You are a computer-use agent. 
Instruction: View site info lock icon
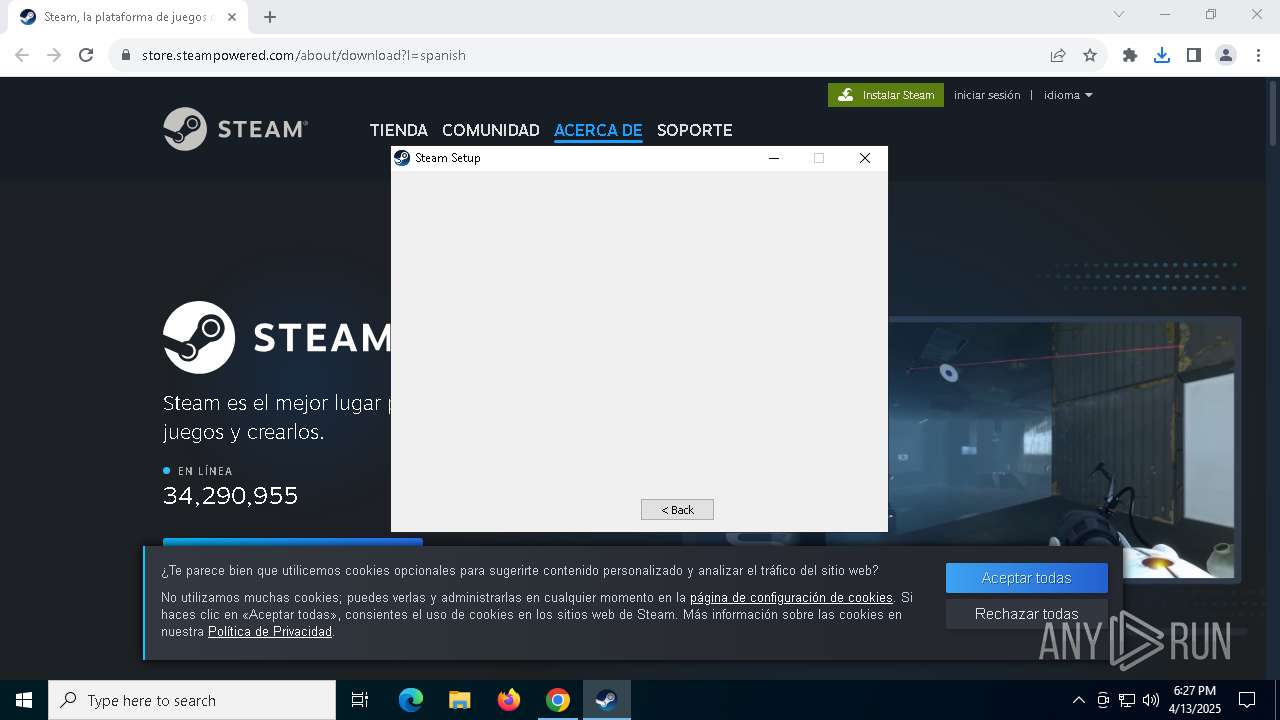coord(126,55)
